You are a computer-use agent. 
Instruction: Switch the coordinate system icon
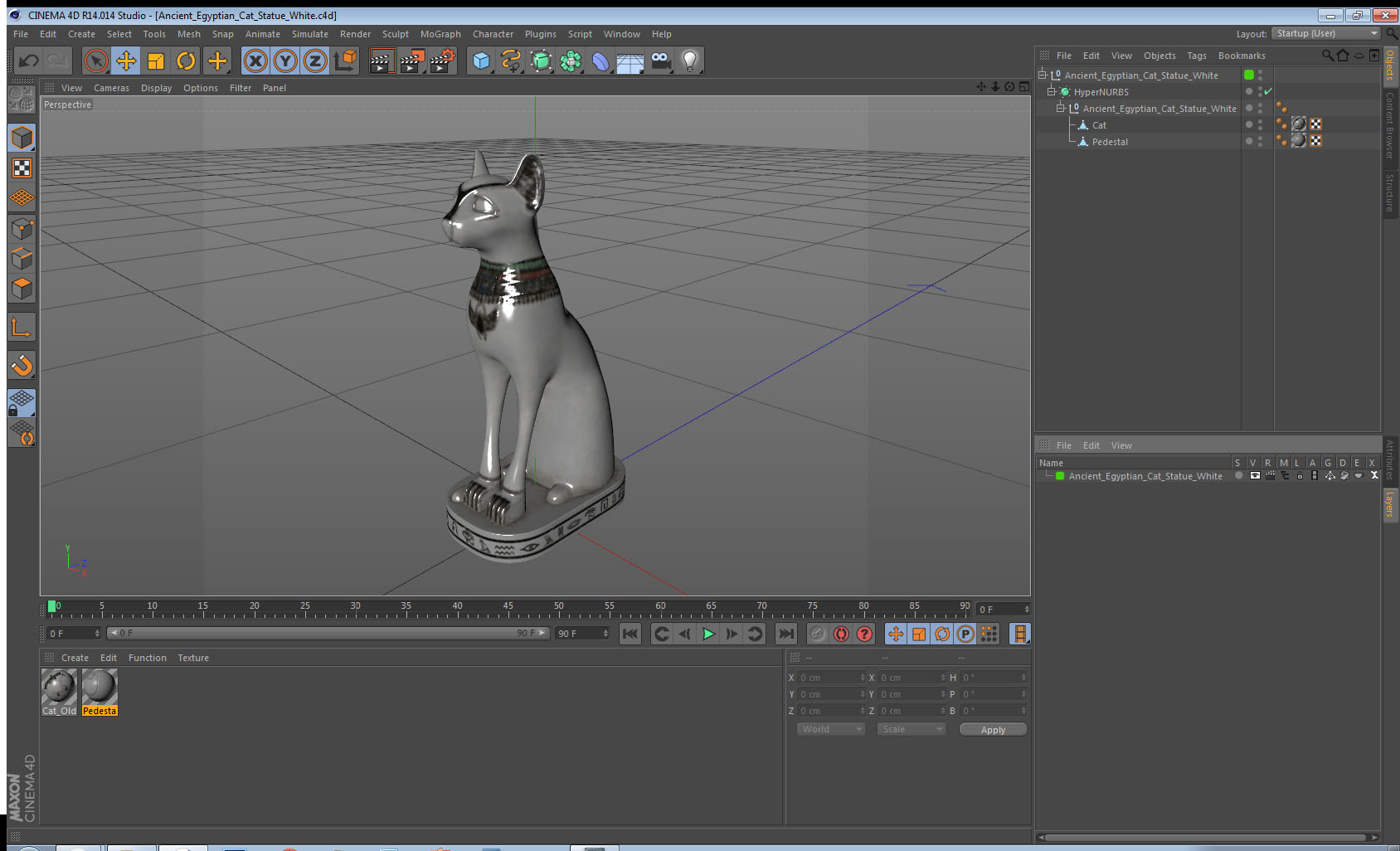(345, 61)
